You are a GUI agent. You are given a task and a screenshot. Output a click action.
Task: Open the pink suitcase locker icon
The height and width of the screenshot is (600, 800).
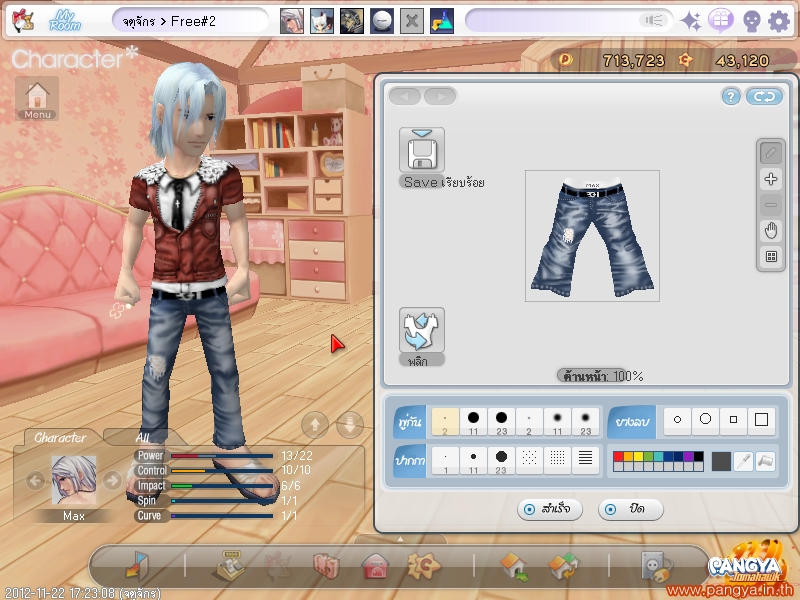pyautogui.click(x=327, y=566)
